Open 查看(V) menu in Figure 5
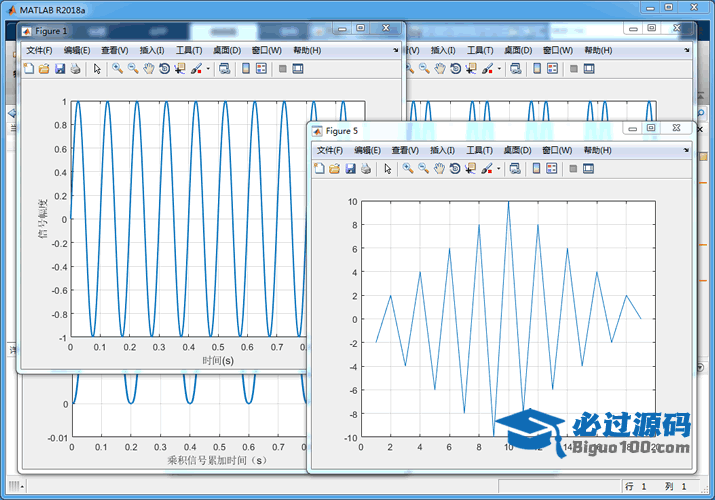Viewport: 715px width, 500px height. click(x=405, y=150)
